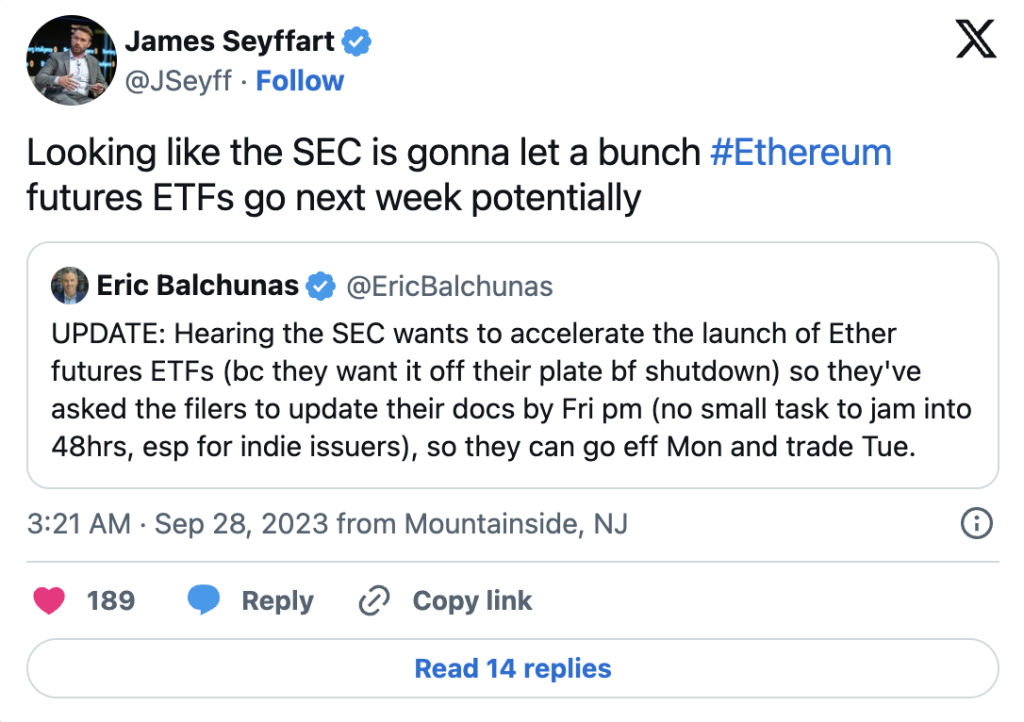This screenshot has height=722, width=1024.
Task: Open the quoted tweet's UPDATE text
Action: pyautogui.click(x=511, y=390)
